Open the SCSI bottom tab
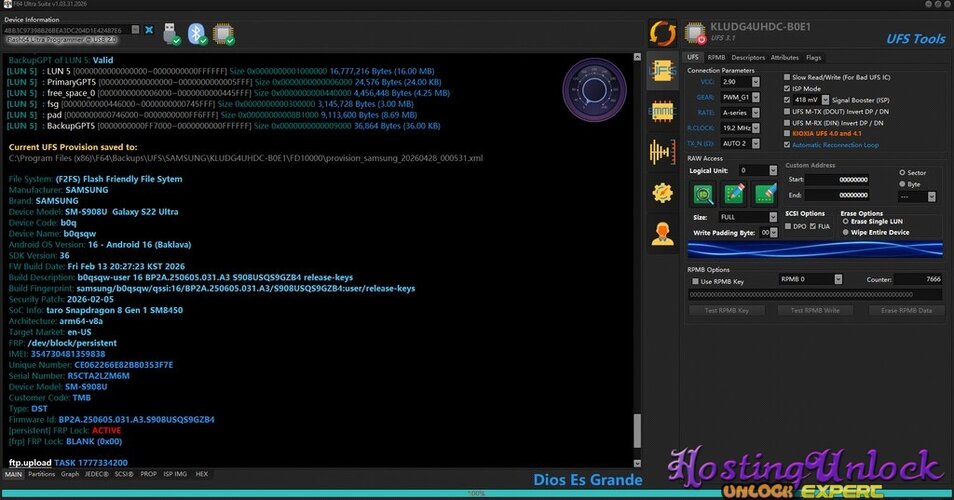This screenshot has width=954, height=500. point(124,474)
